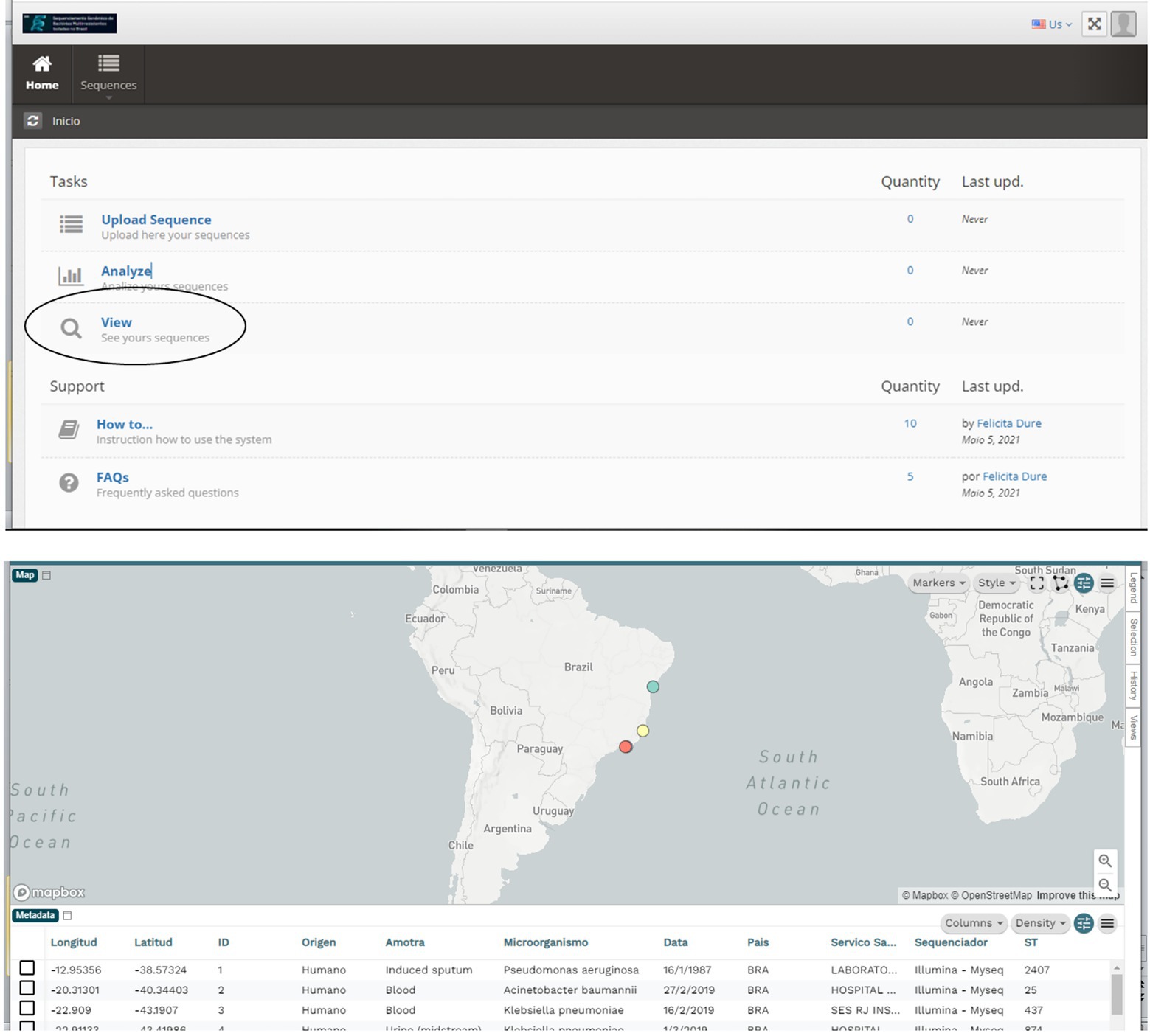
Task: Open Felicita Dure author link in How to row
Action: tap(1009, 423)
